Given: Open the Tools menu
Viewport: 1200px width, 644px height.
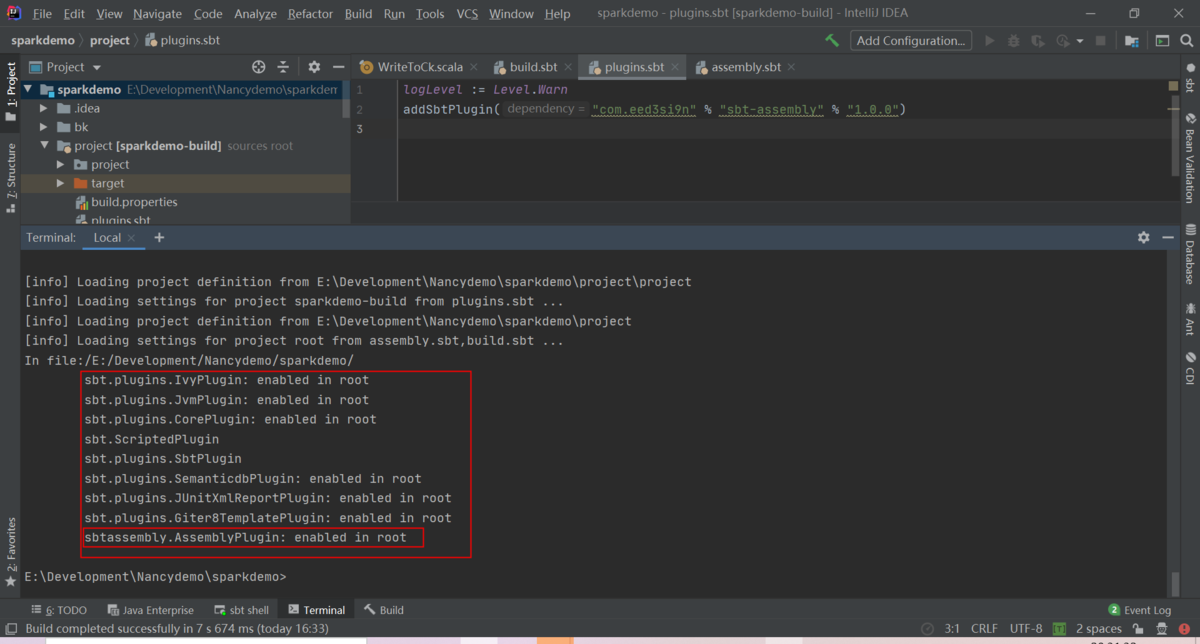Looking at the screenshot, I should (x=430, y=14).
